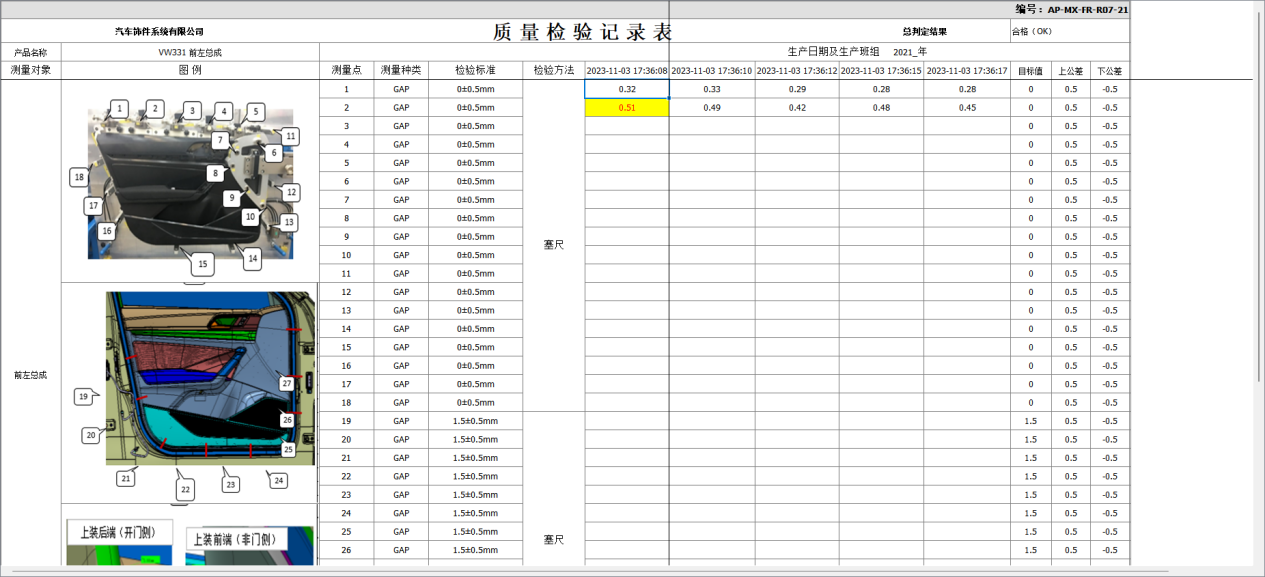Select the cell containing value 0.32
The width and height of the screenshot is (1265, 577).
pyautogui.click(x=625, y=89)
